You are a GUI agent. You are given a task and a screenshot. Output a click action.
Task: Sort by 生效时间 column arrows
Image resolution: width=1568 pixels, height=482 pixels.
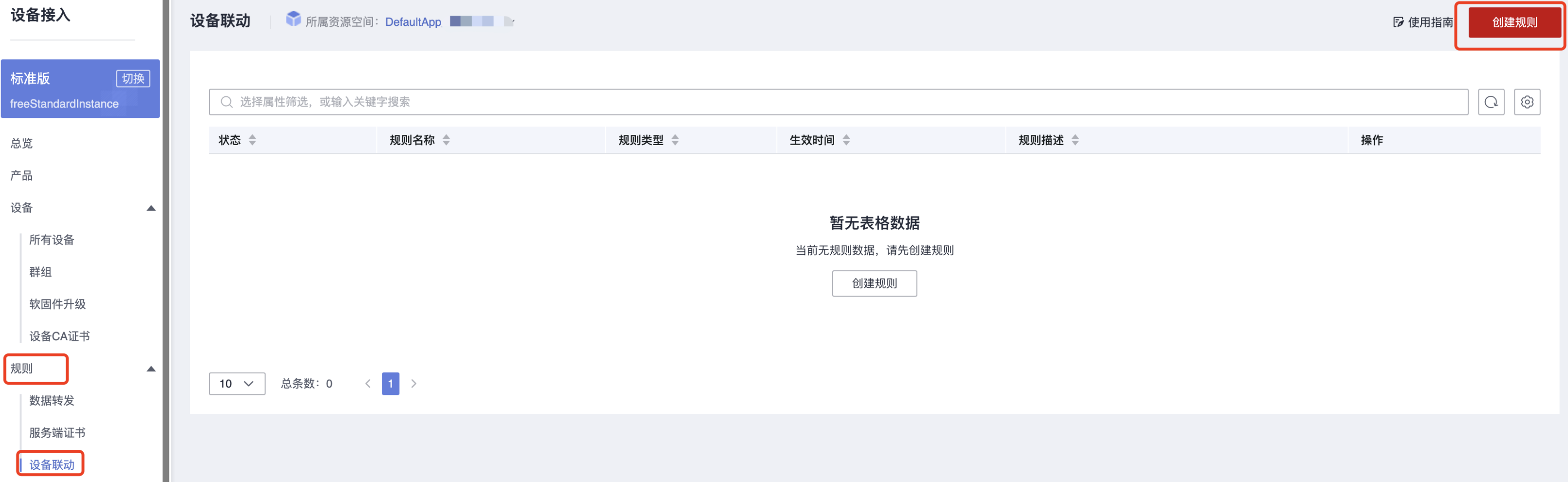[x=846, y=140]
